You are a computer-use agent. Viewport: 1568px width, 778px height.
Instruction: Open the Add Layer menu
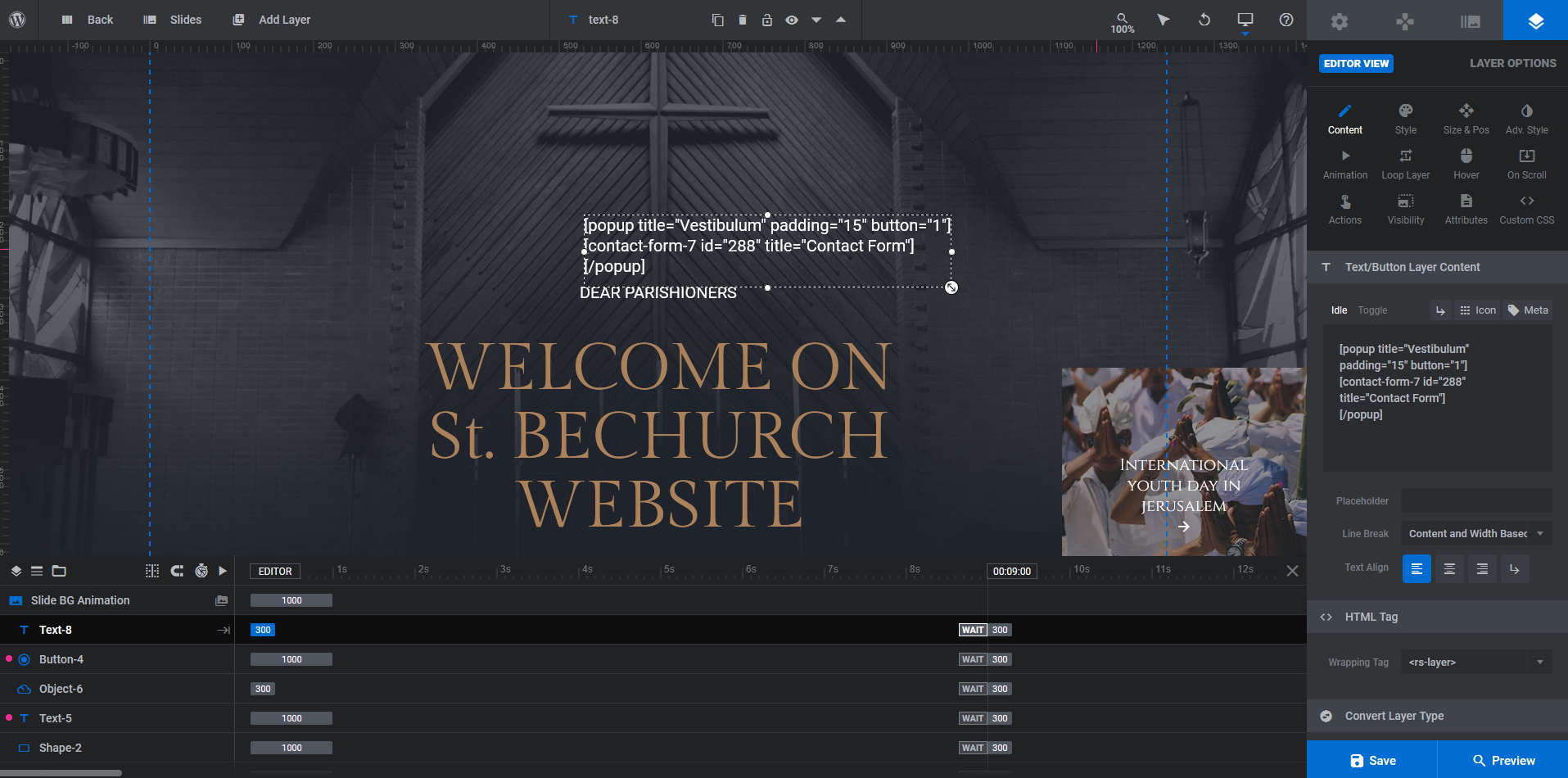(x=272, y=20)
